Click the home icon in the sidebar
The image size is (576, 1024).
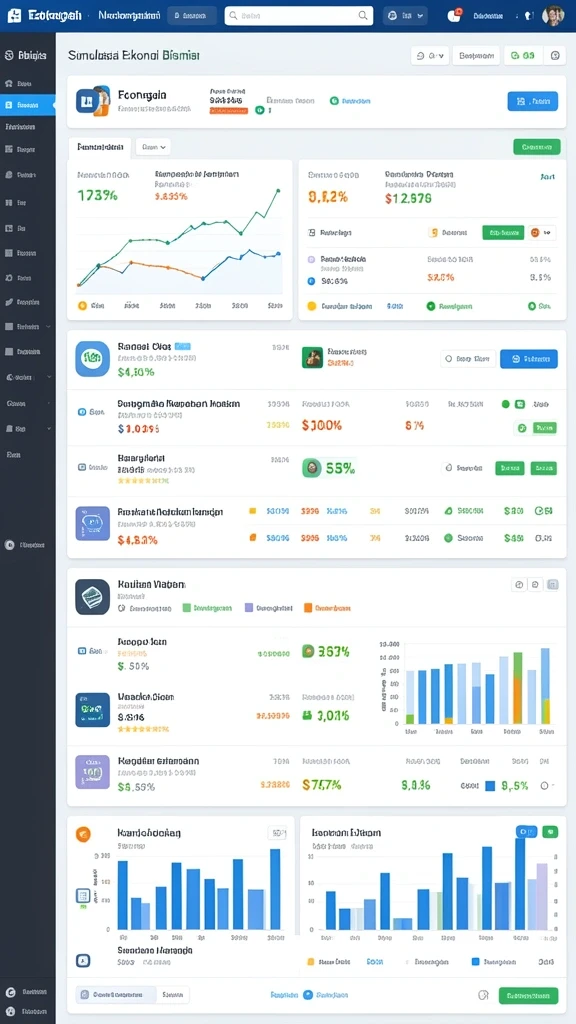coord(9,84)
